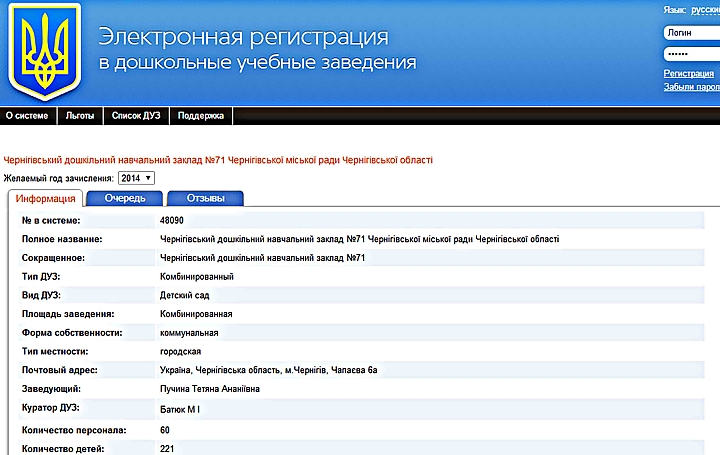The height and width of the screenshot is (455, 720).
Task: Click the red kindergarten name heading
Action: click(x=219, y=160)
